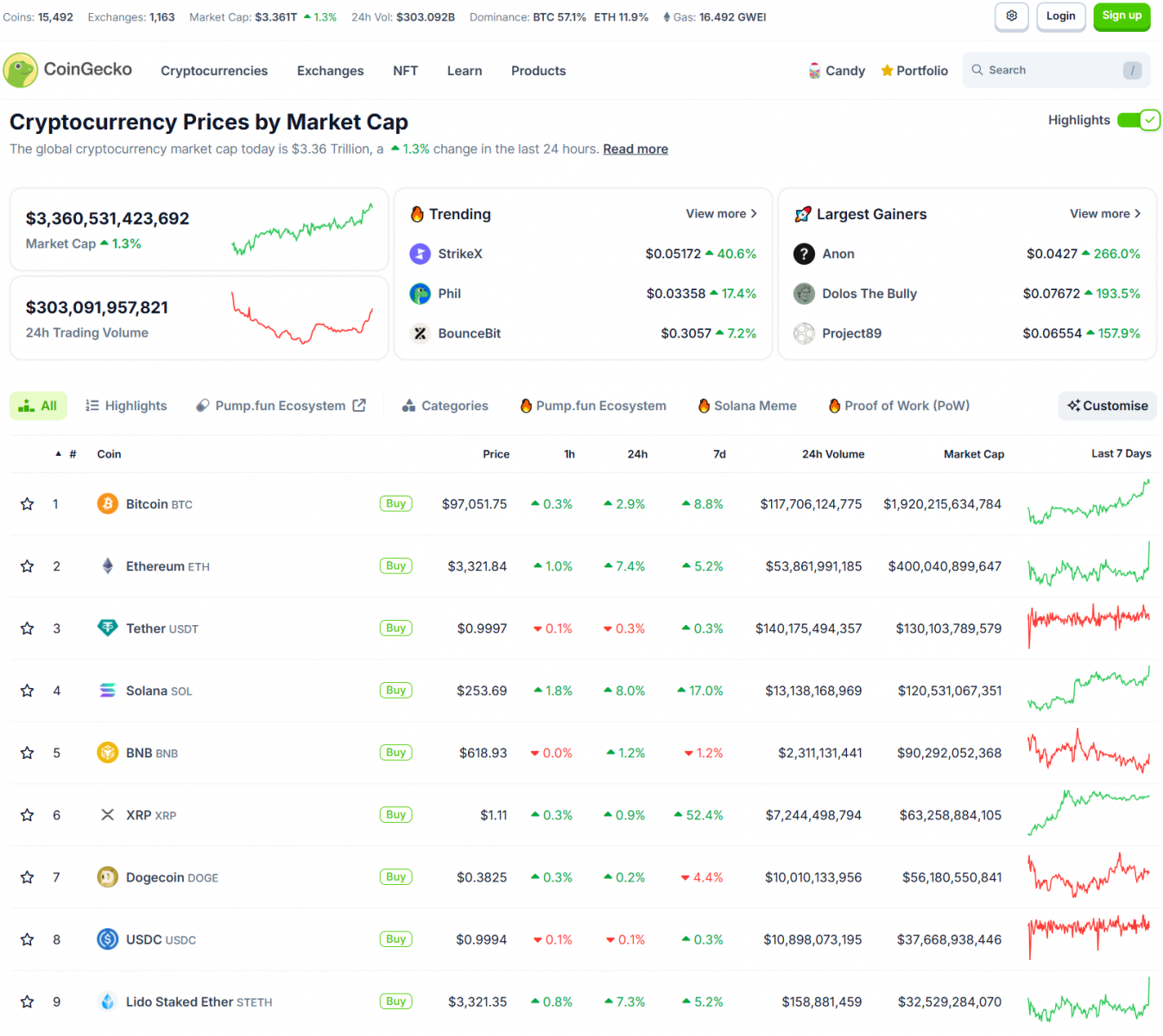The width and height of the screenshot is (1163, 1036).
Task: Open the Solana Meme tab
Action: [x=747, y=406]
